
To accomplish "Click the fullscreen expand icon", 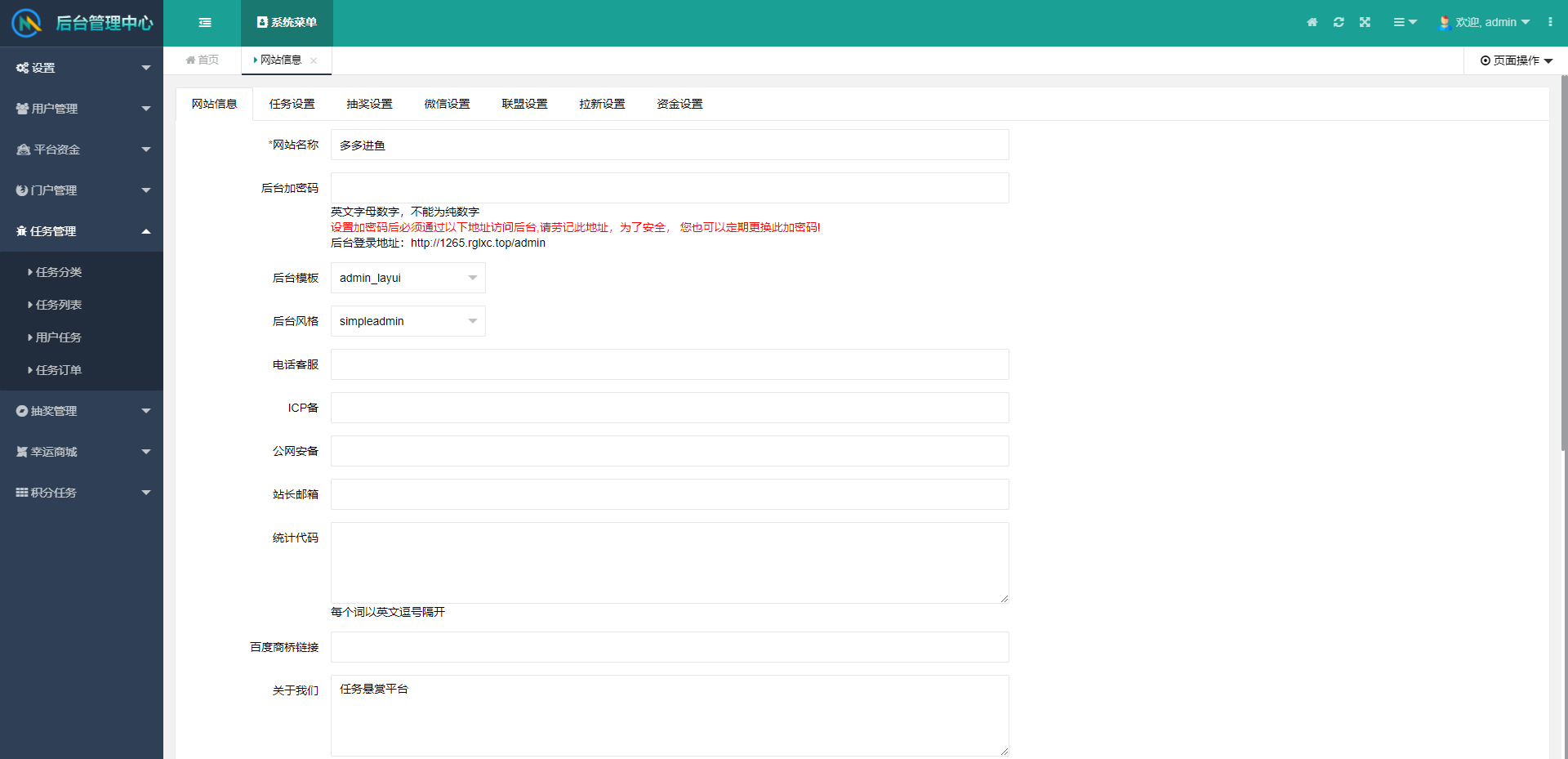I will (1365, 22).
